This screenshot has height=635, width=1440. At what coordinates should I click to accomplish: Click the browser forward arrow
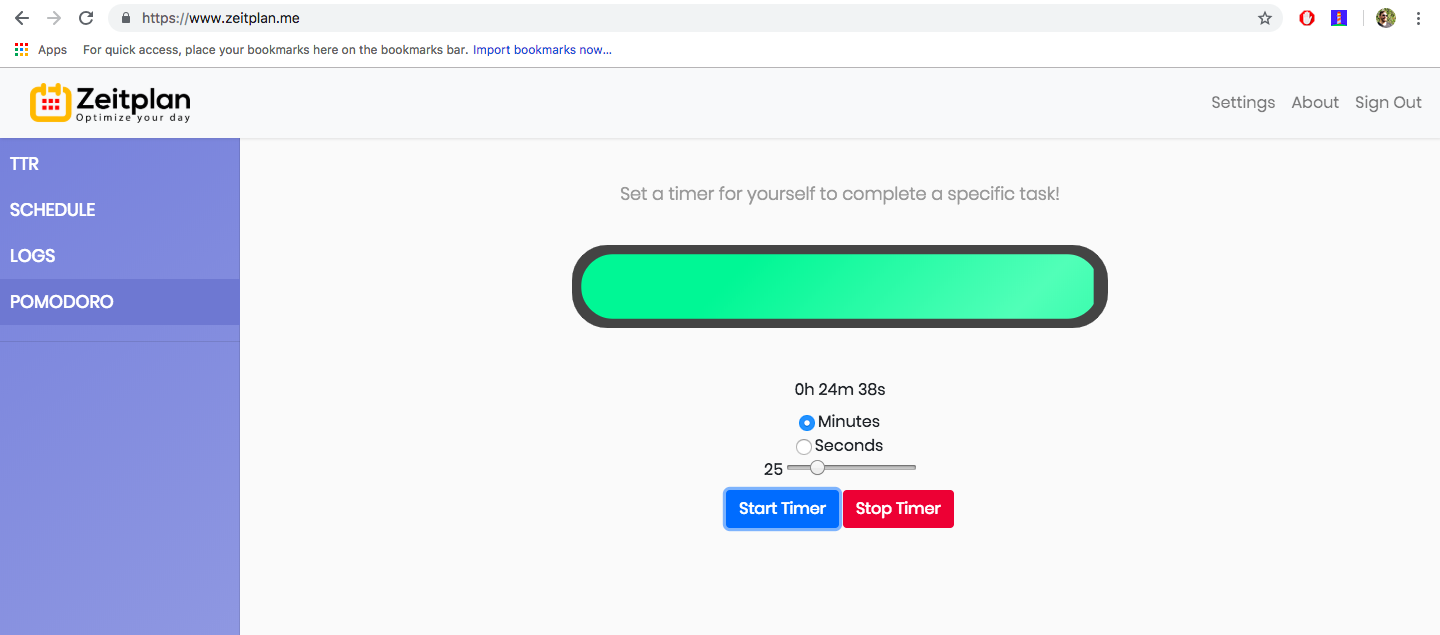click(54, 18)
